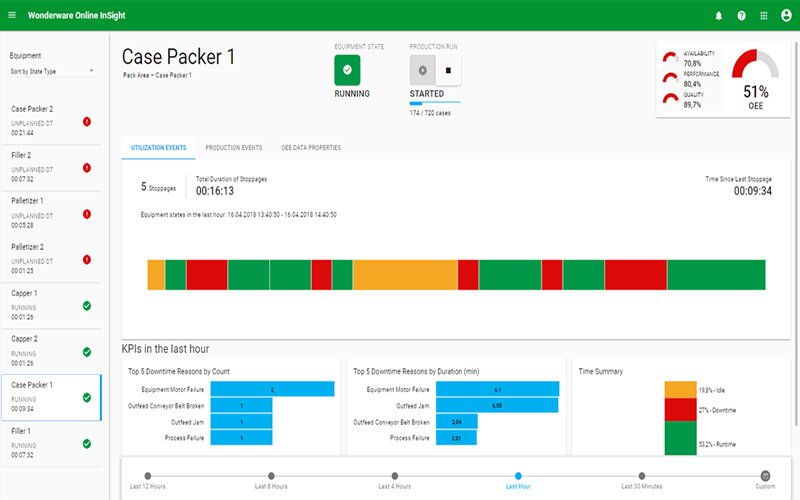Select Capper 2 in equipment list
Image resolution: width=800 pixels, height=500 pixels.
click(x=52, y=351)
